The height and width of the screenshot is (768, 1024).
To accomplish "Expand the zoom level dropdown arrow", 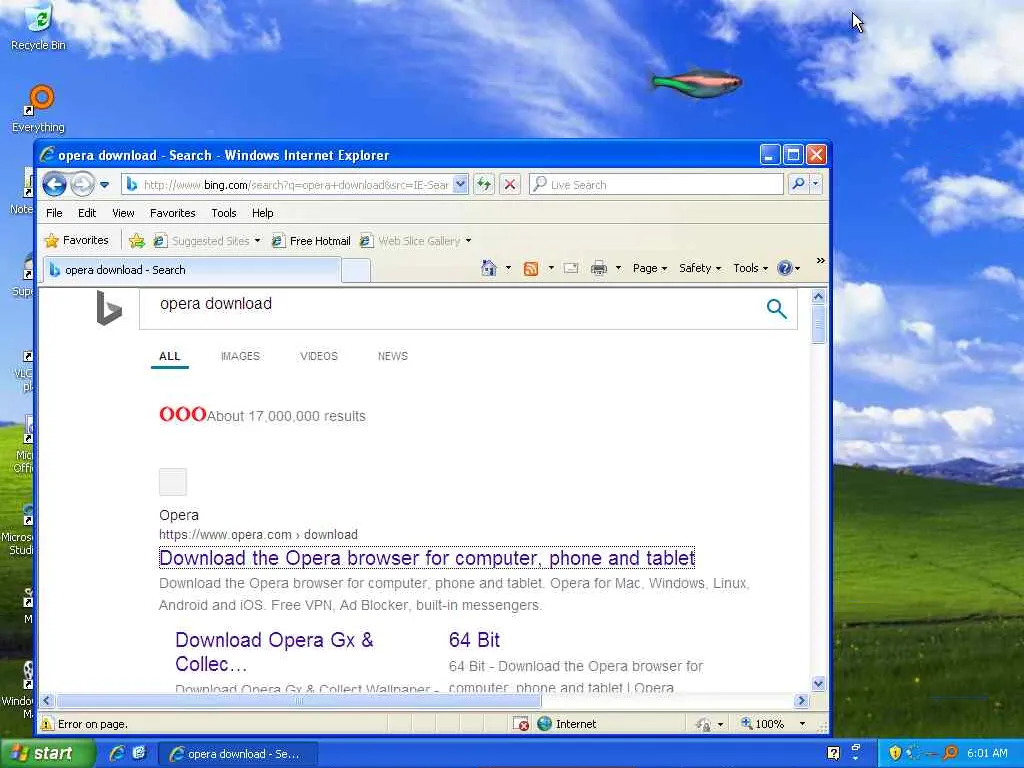I will [802, 724].
